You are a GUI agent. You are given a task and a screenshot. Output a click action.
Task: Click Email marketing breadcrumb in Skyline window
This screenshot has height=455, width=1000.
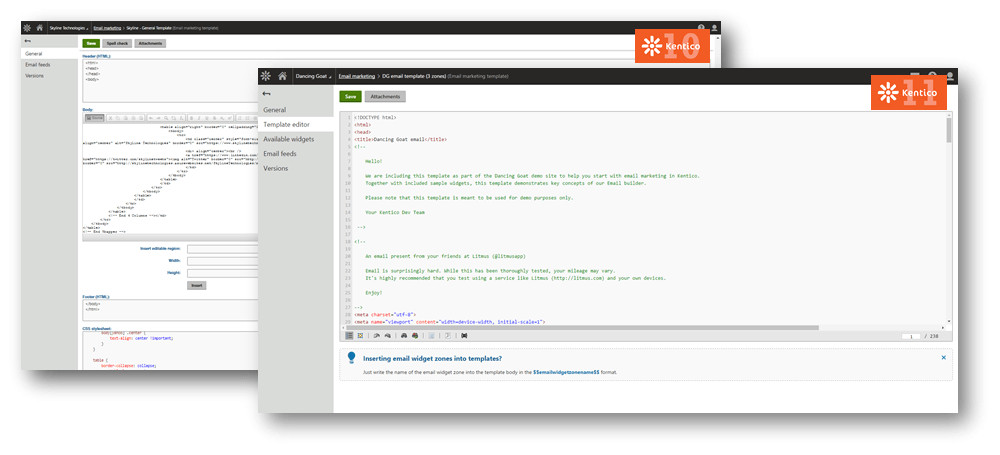coord(107,28)
